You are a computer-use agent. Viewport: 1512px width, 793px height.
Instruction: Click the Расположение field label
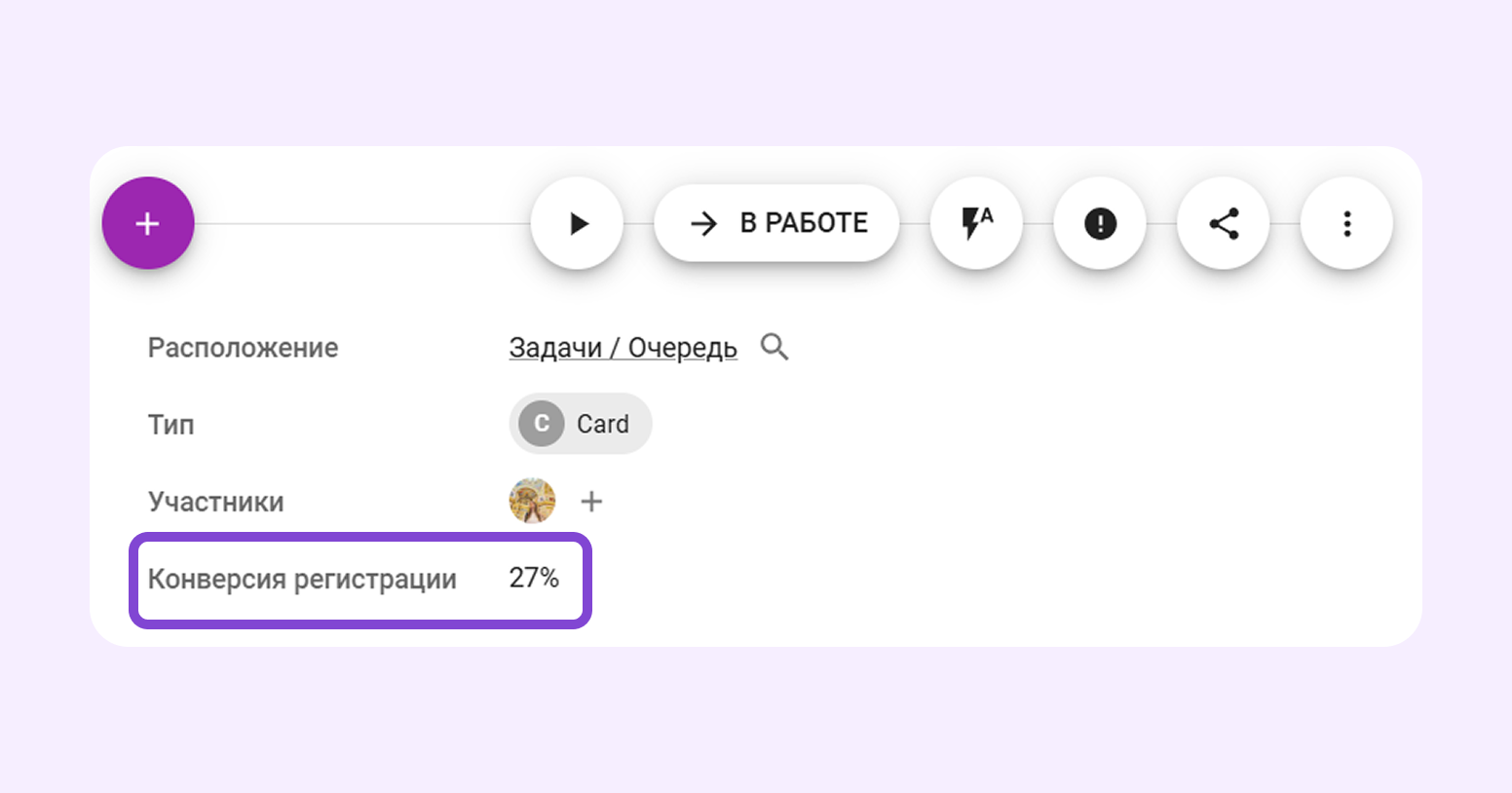point(243,348)
